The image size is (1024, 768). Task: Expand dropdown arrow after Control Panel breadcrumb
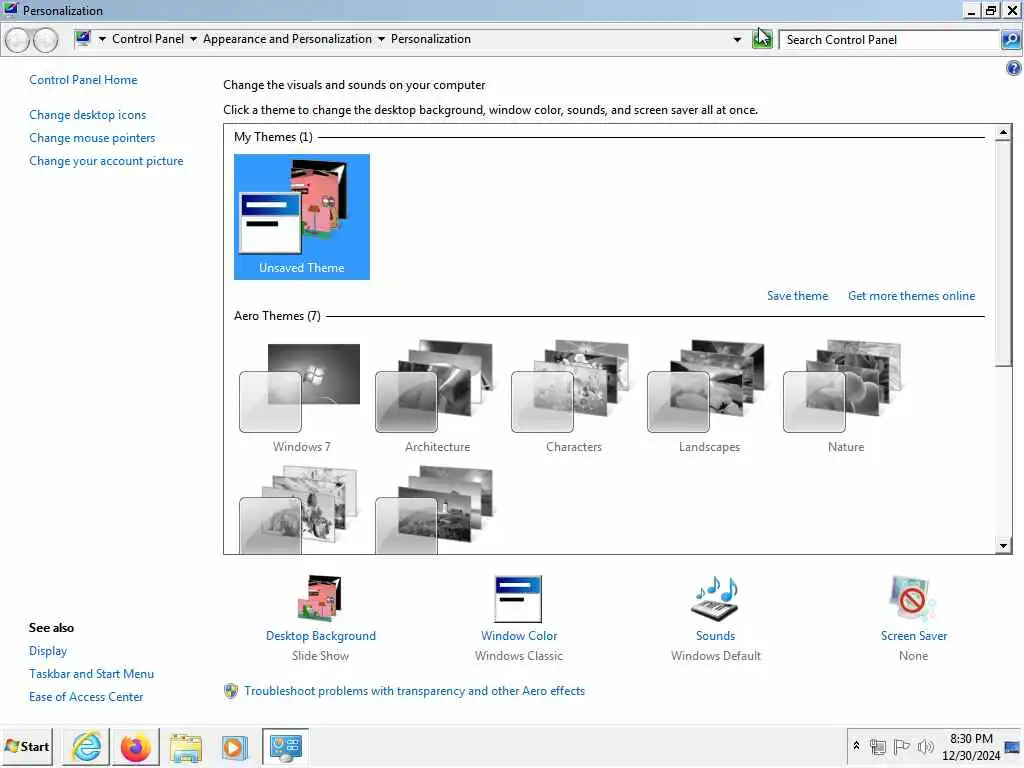[x=193, y=39]
